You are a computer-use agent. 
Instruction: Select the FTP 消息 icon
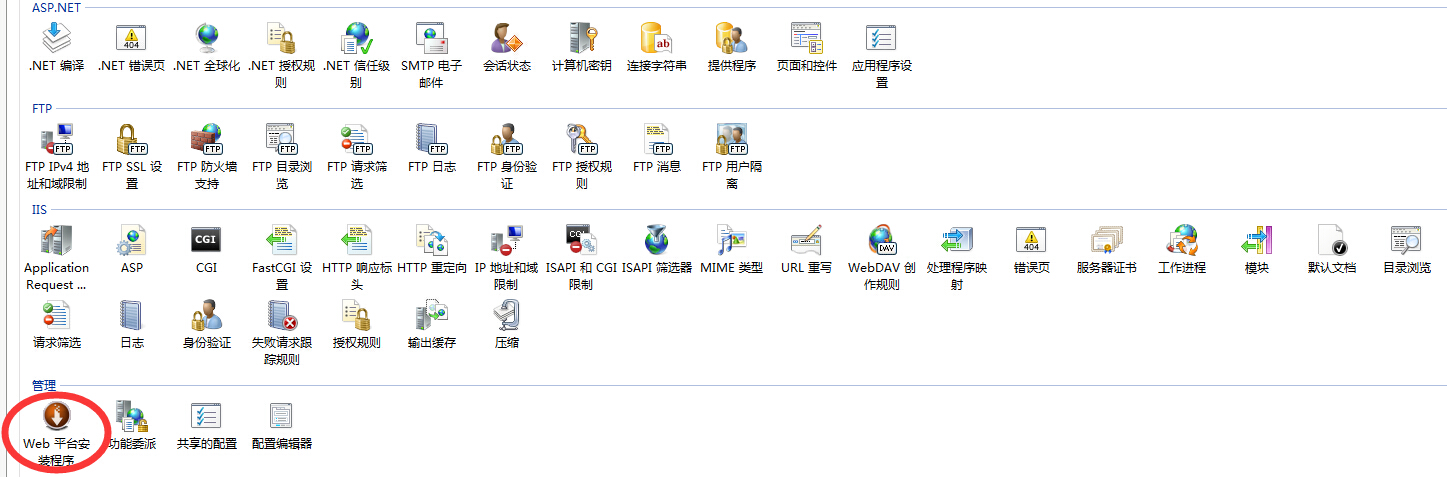click(x=657, y=140)
